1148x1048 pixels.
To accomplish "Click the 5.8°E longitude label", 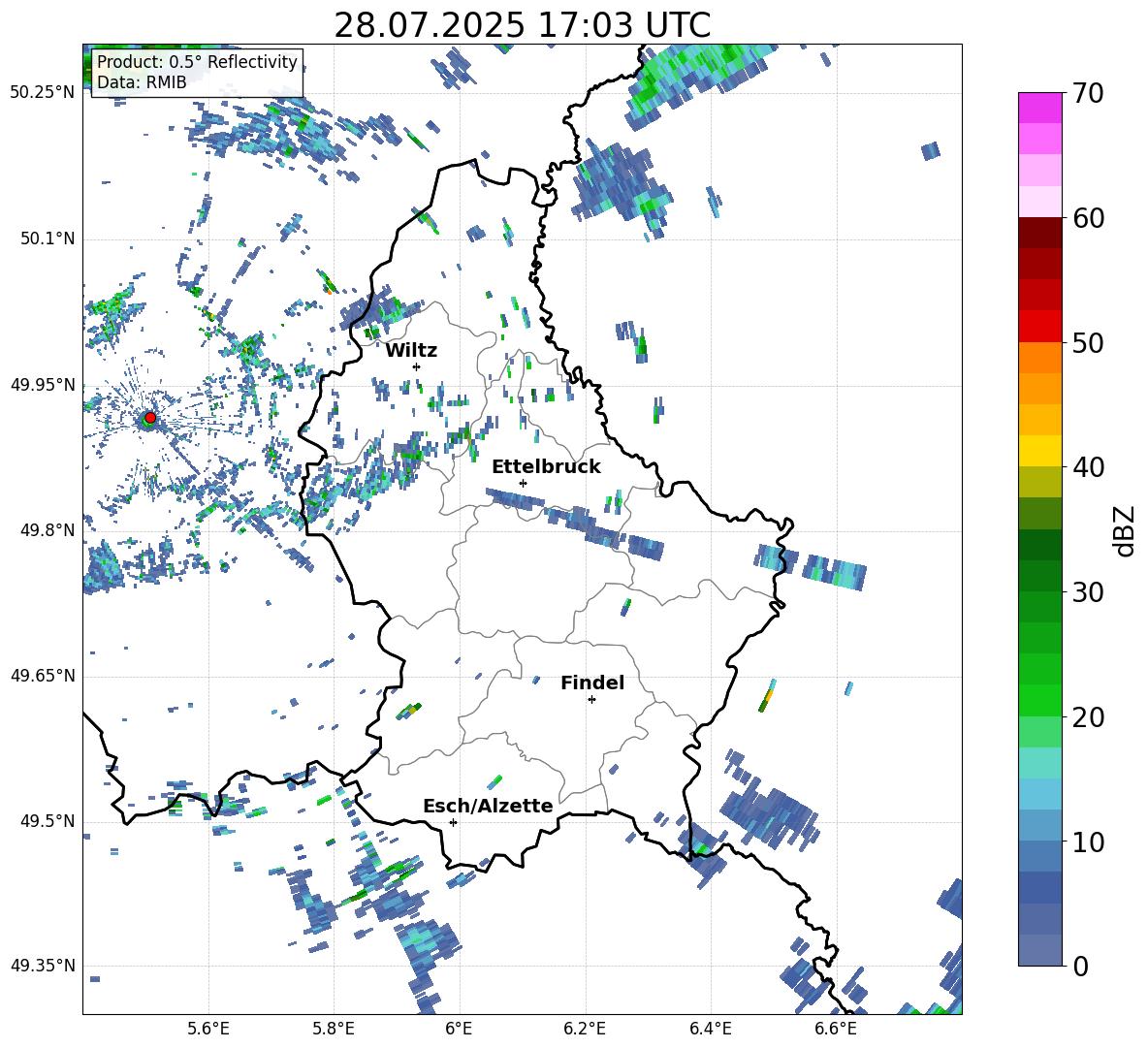I will 334,1029.
